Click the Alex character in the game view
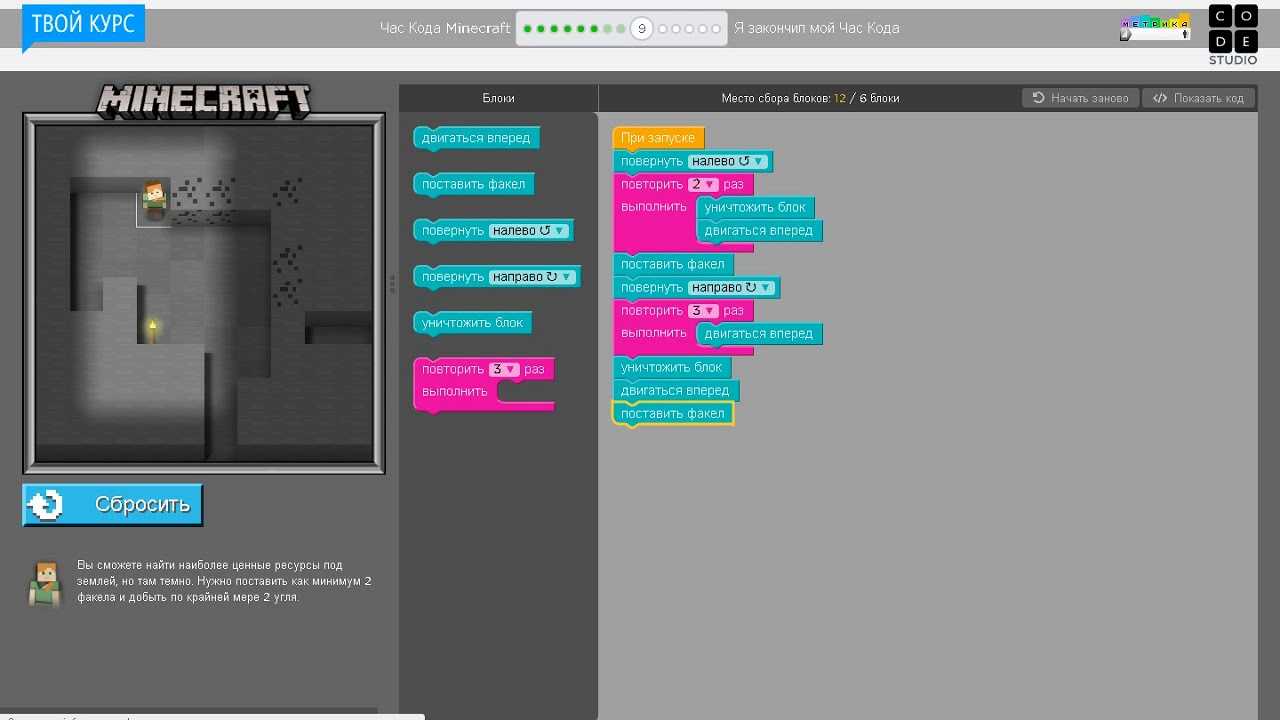 point(154,199)
